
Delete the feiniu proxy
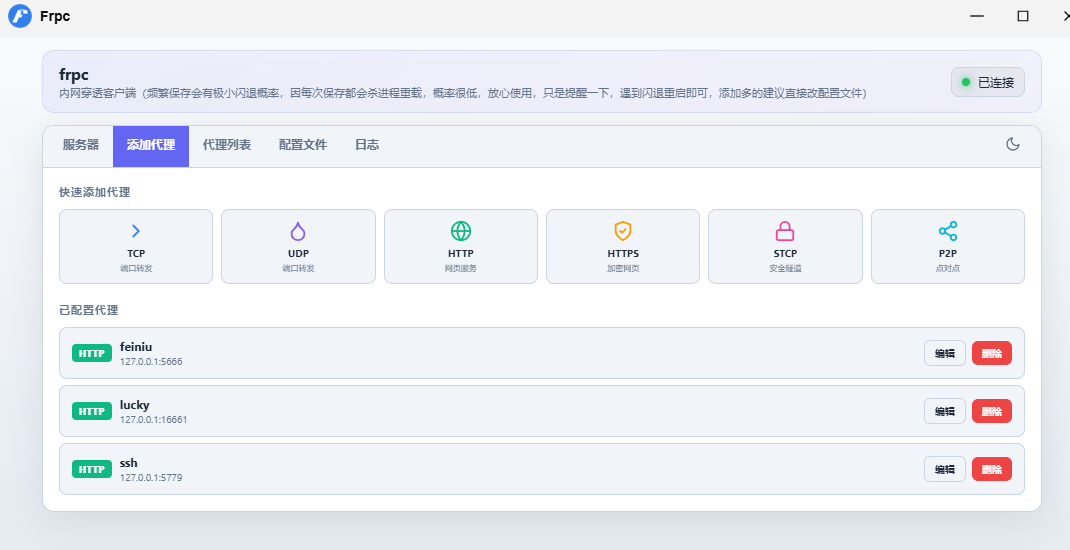click(992, 353)
